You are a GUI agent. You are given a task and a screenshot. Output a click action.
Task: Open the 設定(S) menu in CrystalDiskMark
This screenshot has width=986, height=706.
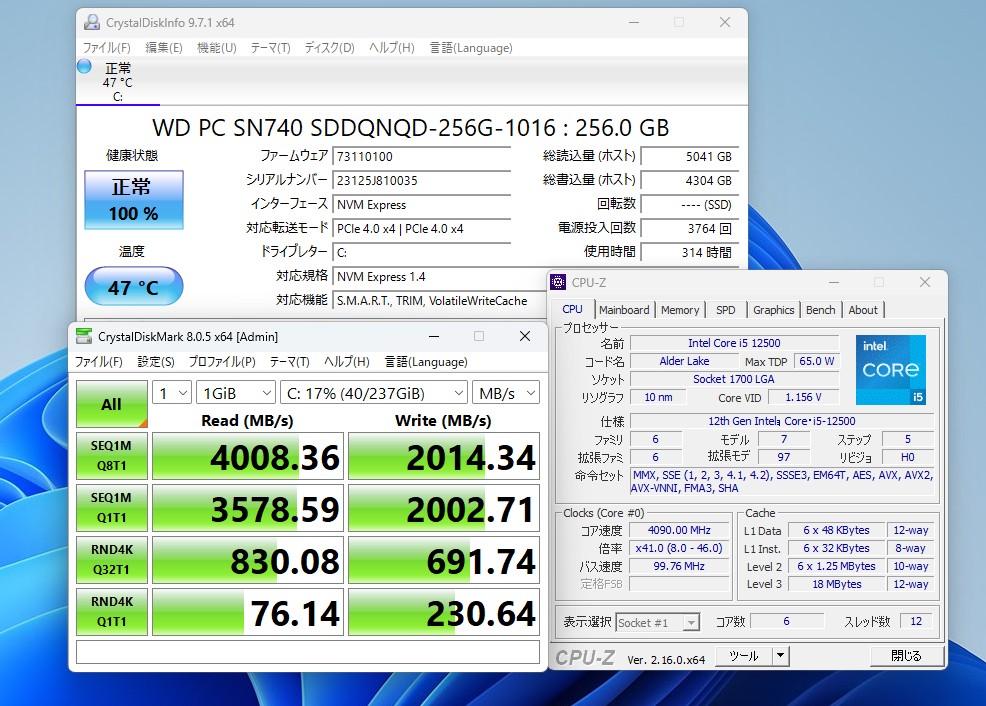click(x=155, y=361)
